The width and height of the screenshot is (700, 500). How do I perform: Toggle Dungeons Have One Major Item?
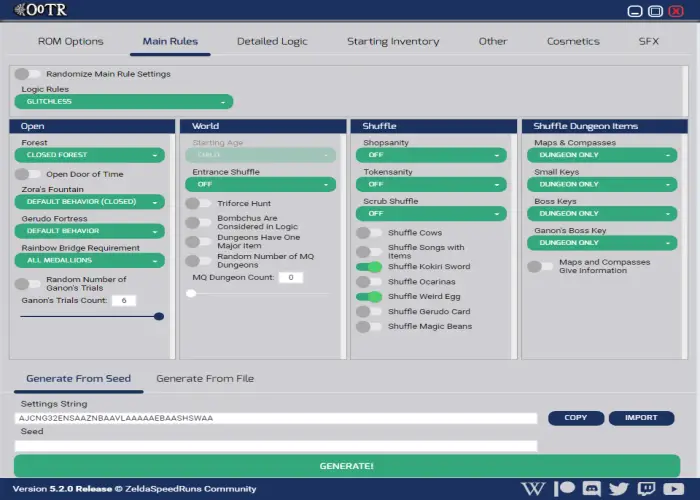pos(198,242)
